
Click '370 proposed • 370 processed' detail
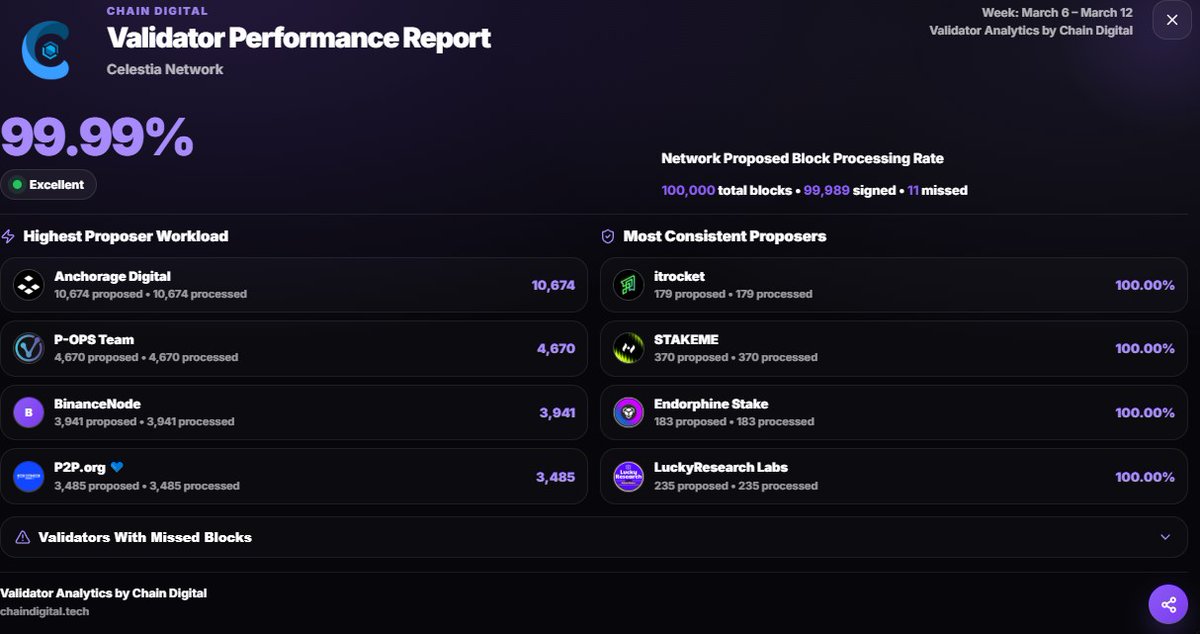pos(736,357)
